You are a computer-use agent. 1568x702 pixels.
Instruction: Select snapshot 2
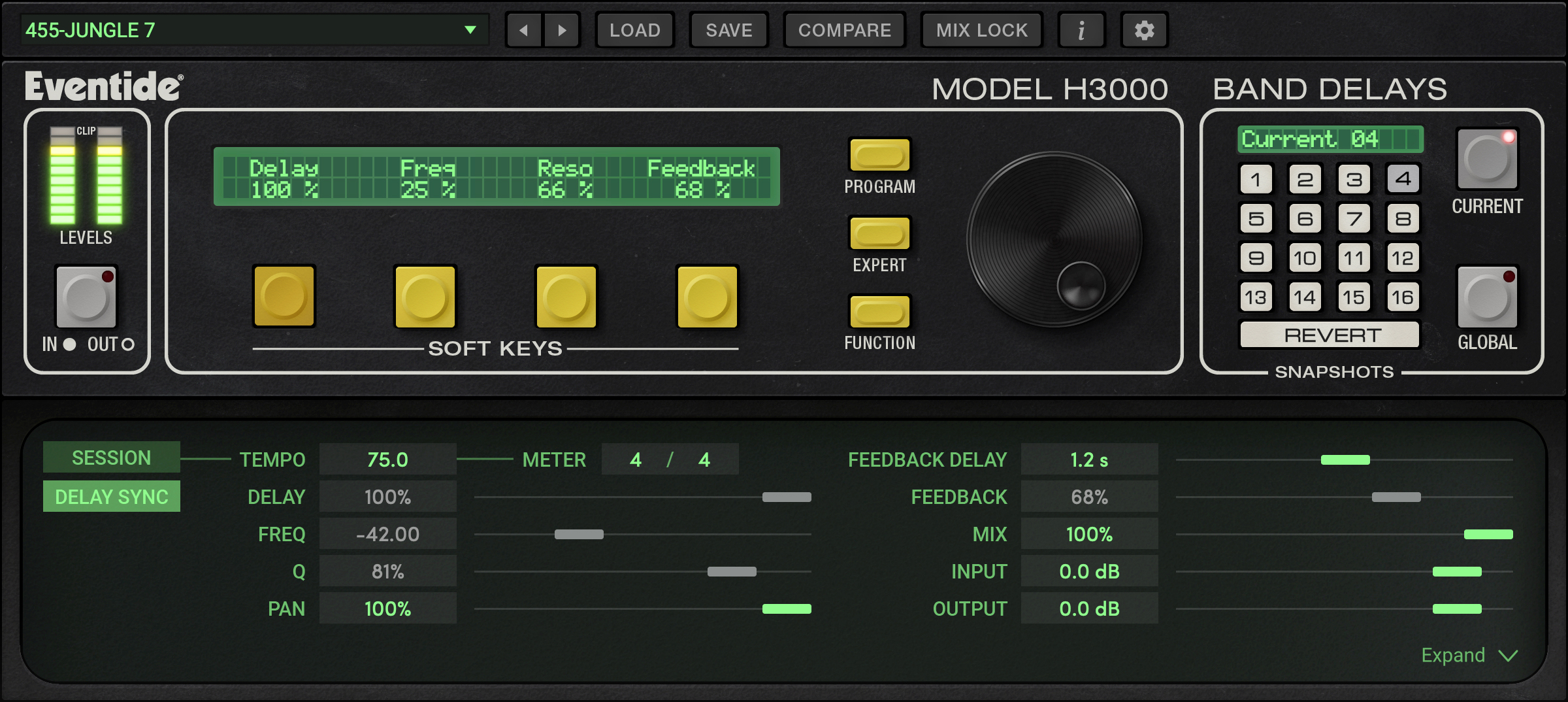pos(1305,179)
